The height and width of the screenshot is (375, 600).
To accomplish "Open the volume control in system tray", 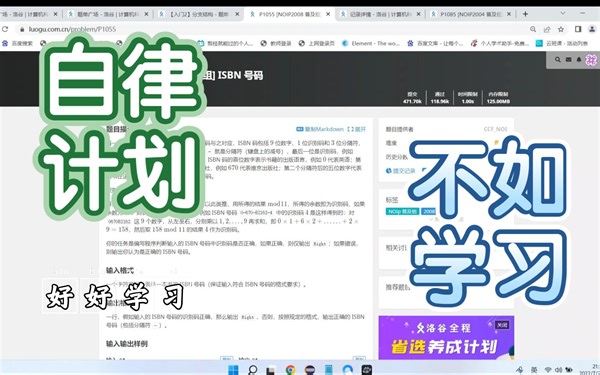I will (x=558, y=370).
